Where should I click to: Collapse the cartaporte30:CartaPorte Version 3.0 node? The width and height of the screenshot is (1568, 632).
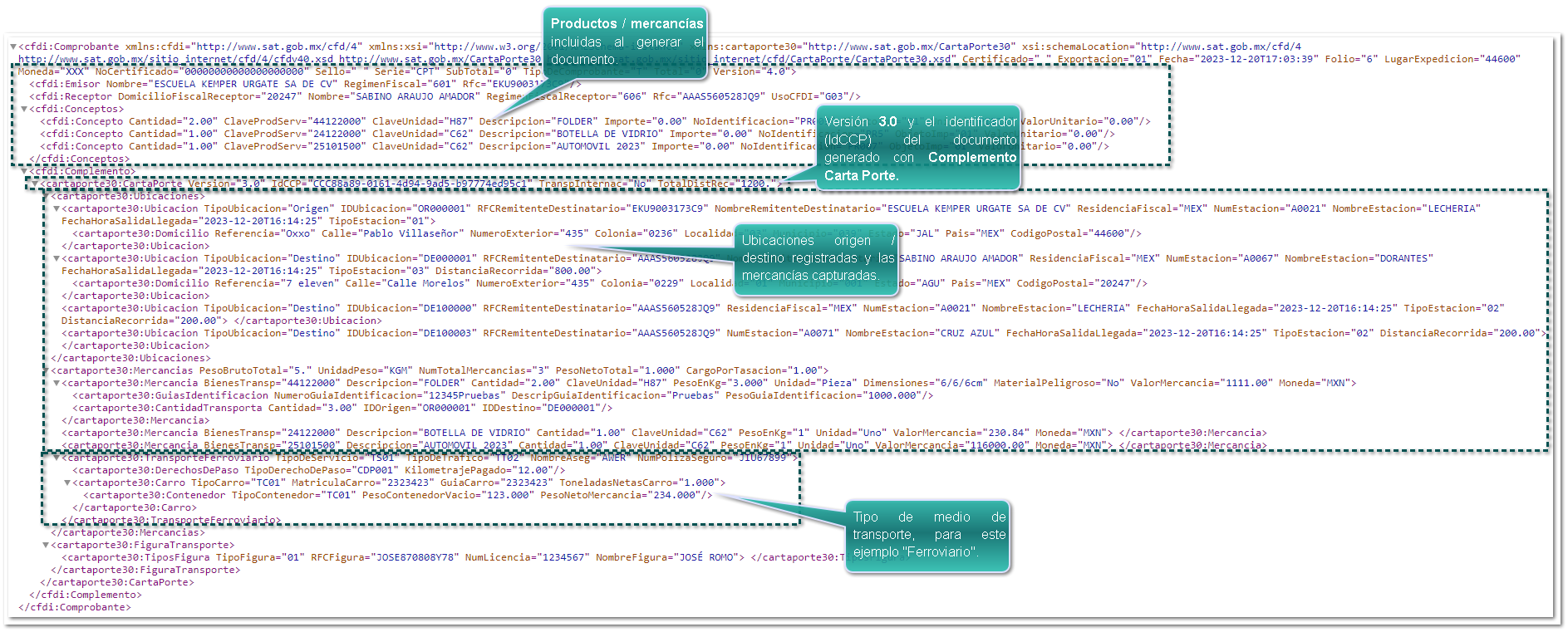click(x=35, y=184)
